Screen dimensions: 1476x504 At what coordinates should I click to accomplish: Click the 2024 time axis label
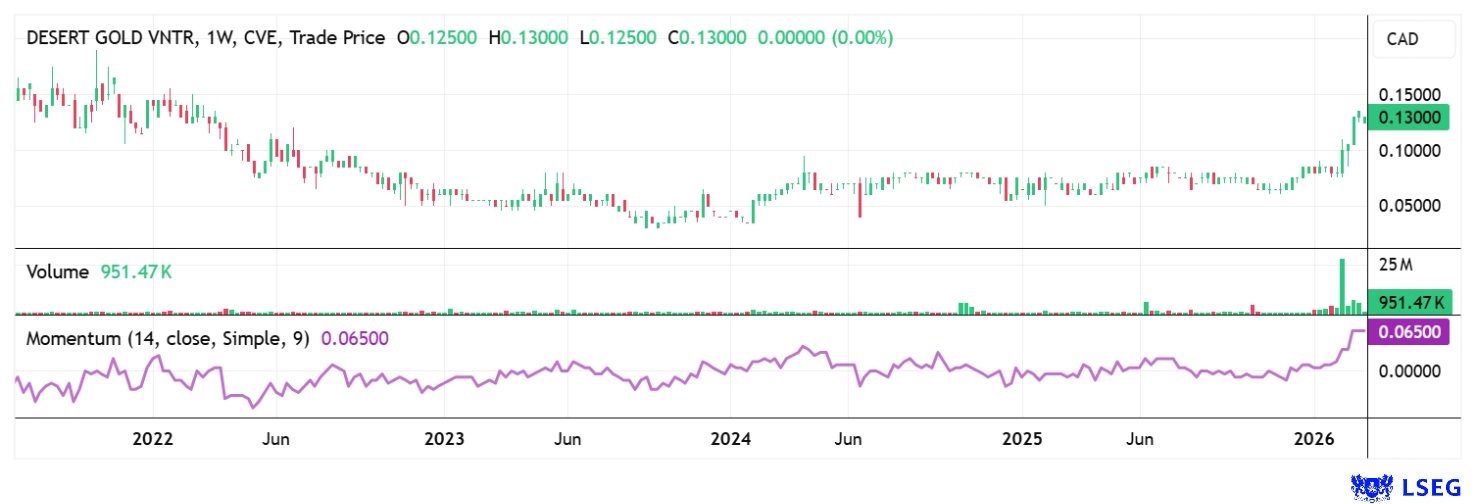coord(731,439)
